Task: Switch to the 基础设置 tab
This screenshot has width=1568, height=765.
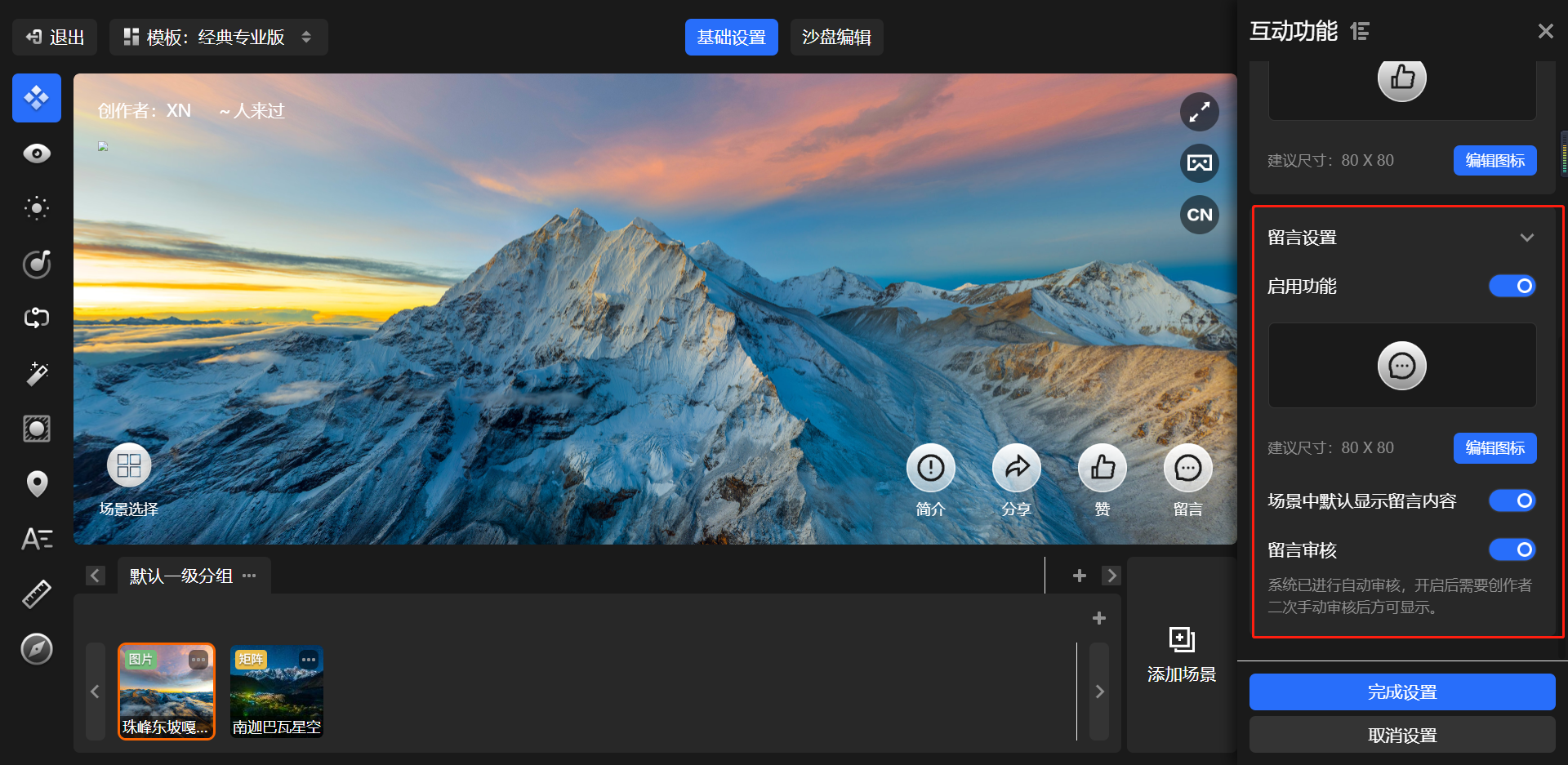Action: tap(731, 38)
